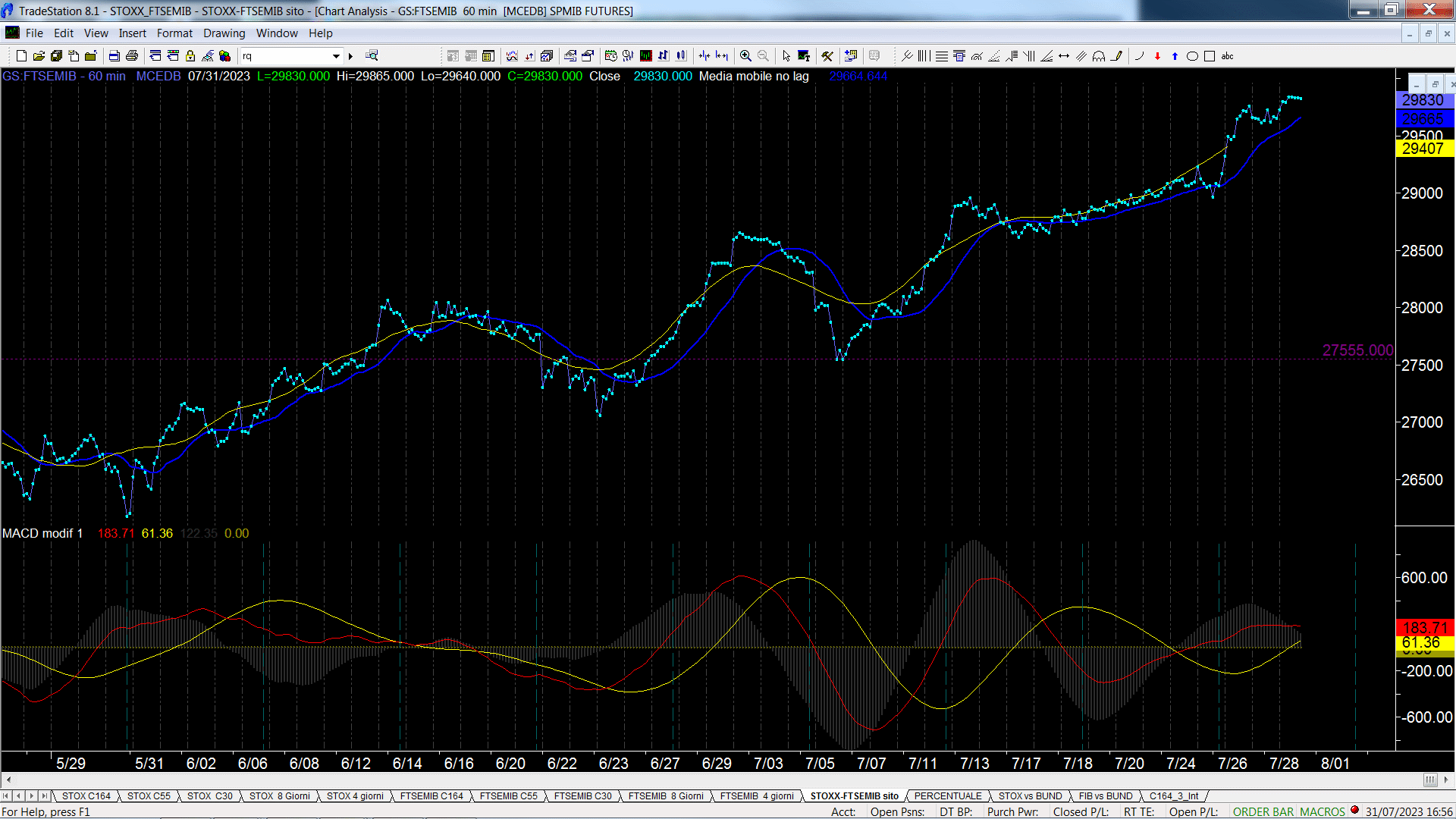1456x819 pixels.
Task: Click the red status indicator dot
Action: (x=1354, y=810)
